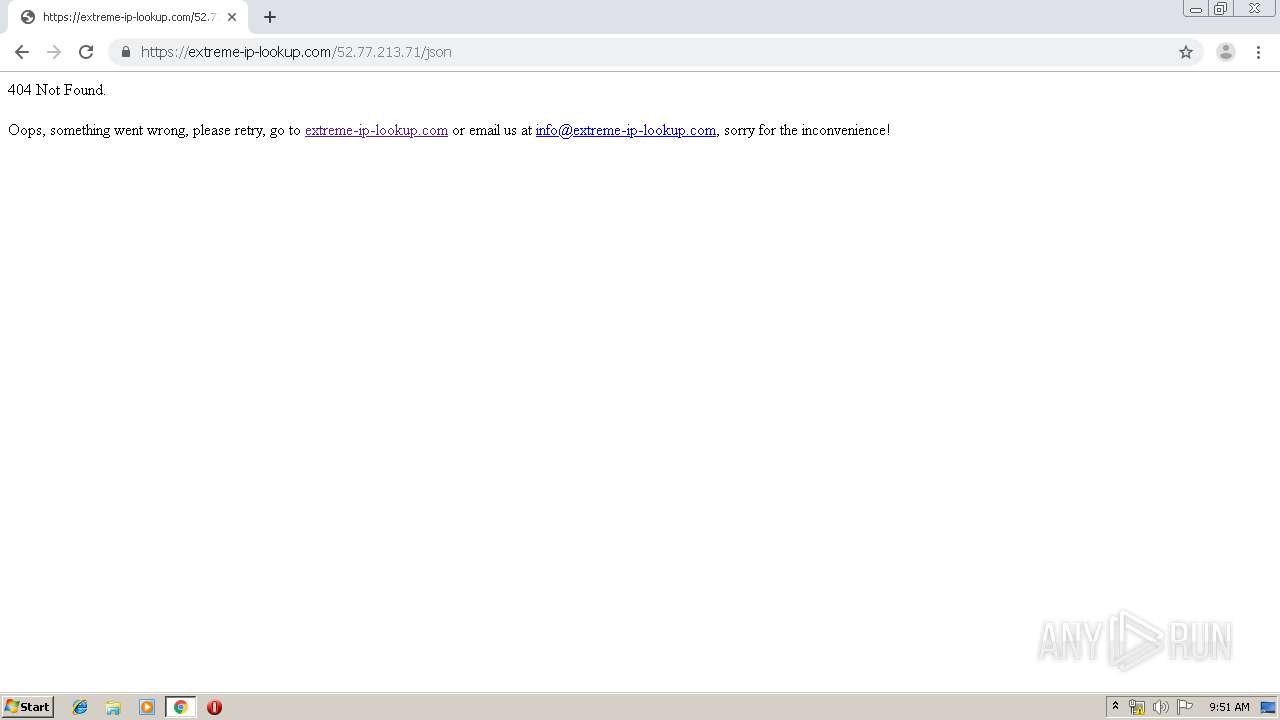Email info@extreme-ip-lookup.com link

click(x=626, y=130)
